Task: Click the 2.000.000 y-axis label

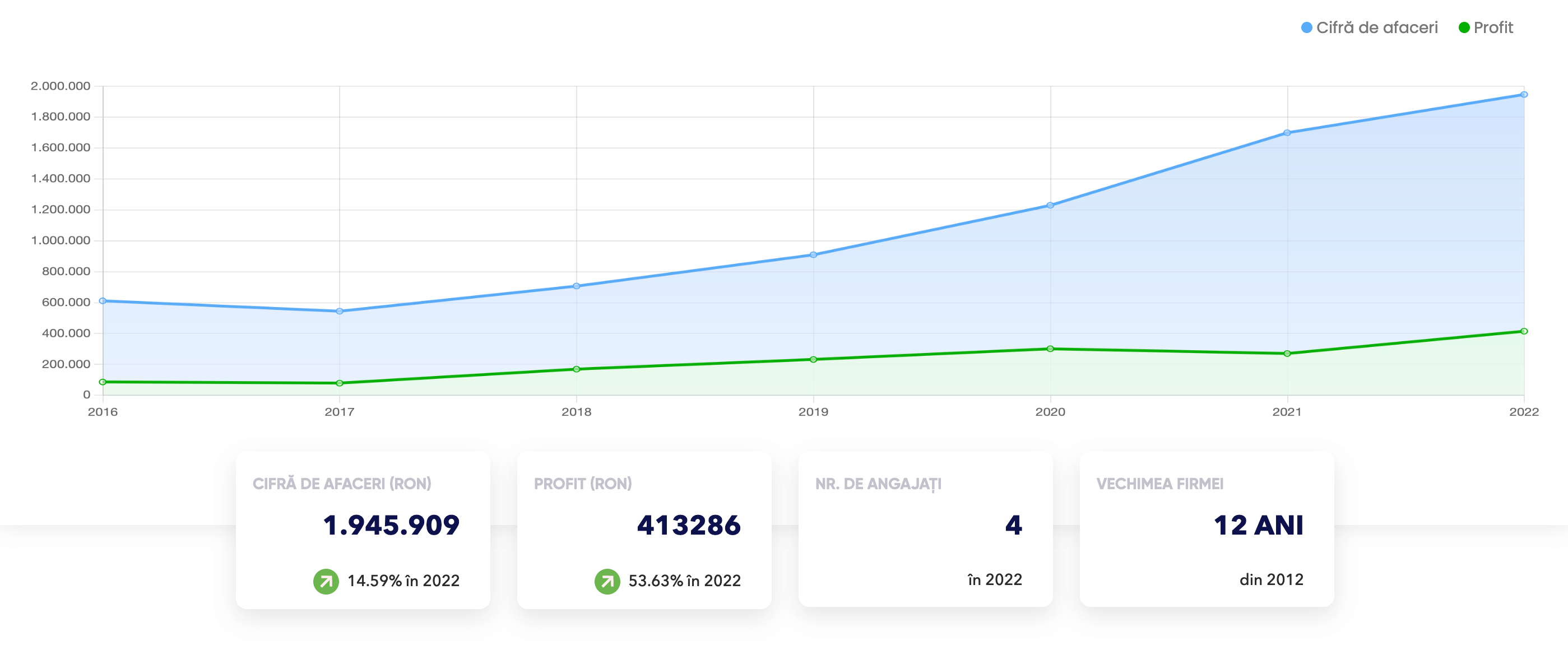Action: [61, 86]
